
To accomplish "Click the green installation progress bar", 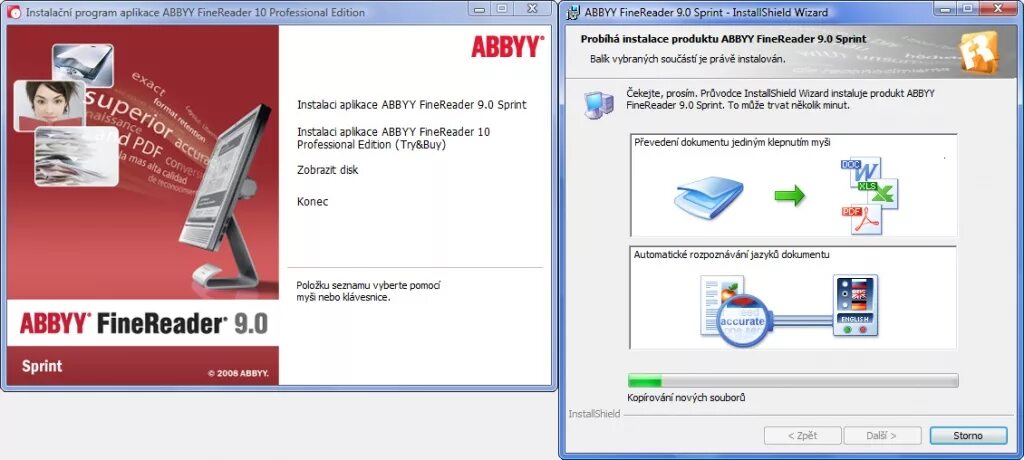I will point(793,380).
